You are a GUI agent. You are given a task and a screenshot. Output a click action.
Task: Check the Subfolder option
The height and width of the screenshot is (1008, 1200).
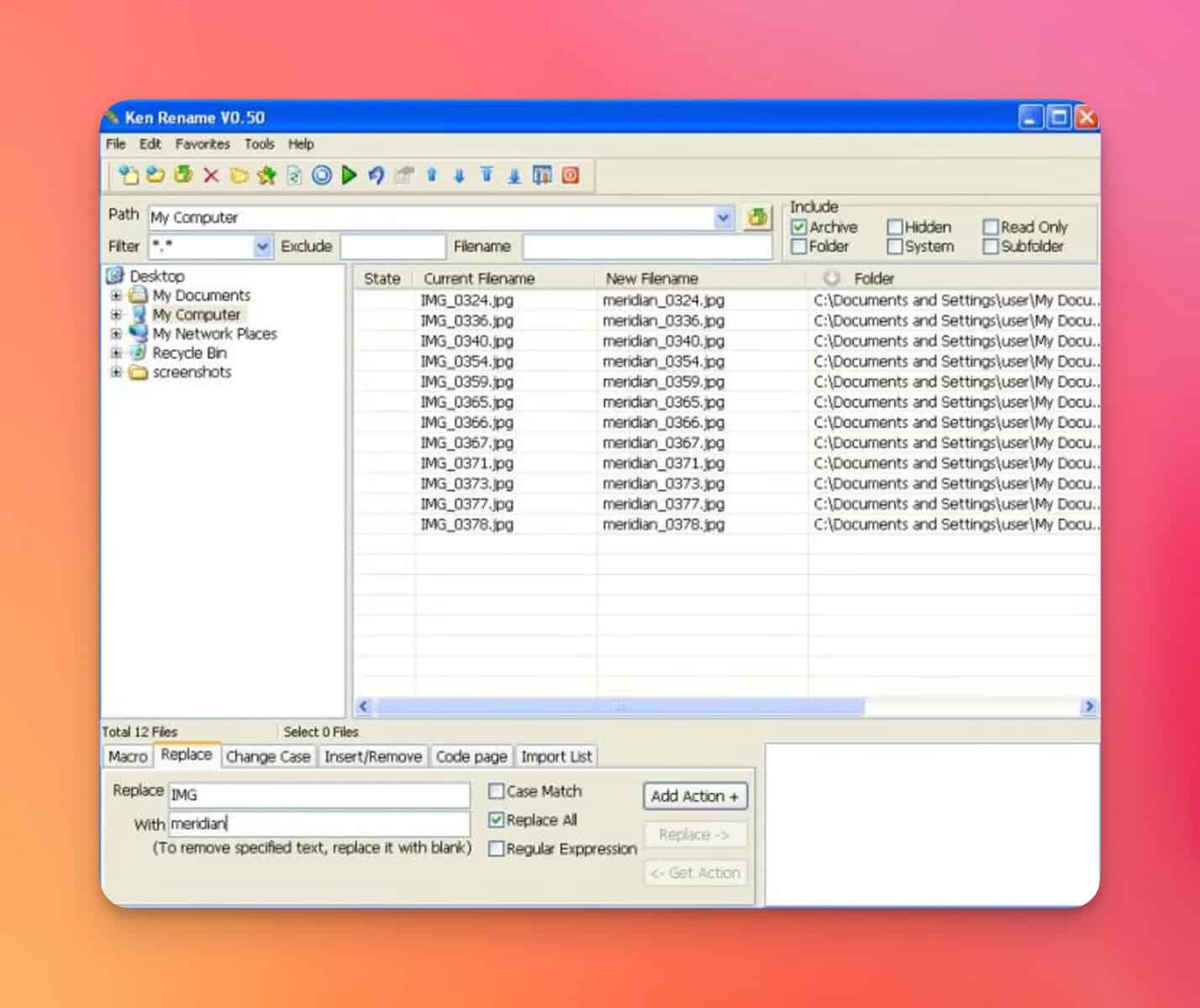point(992,246)
